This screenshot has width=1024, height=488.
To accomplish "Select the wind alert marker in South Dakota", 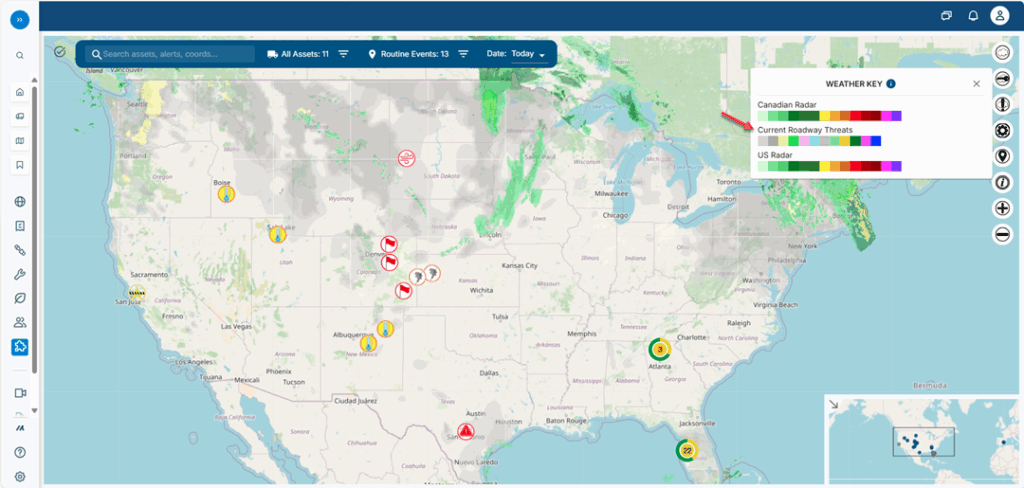I will [x=407, y=159].
